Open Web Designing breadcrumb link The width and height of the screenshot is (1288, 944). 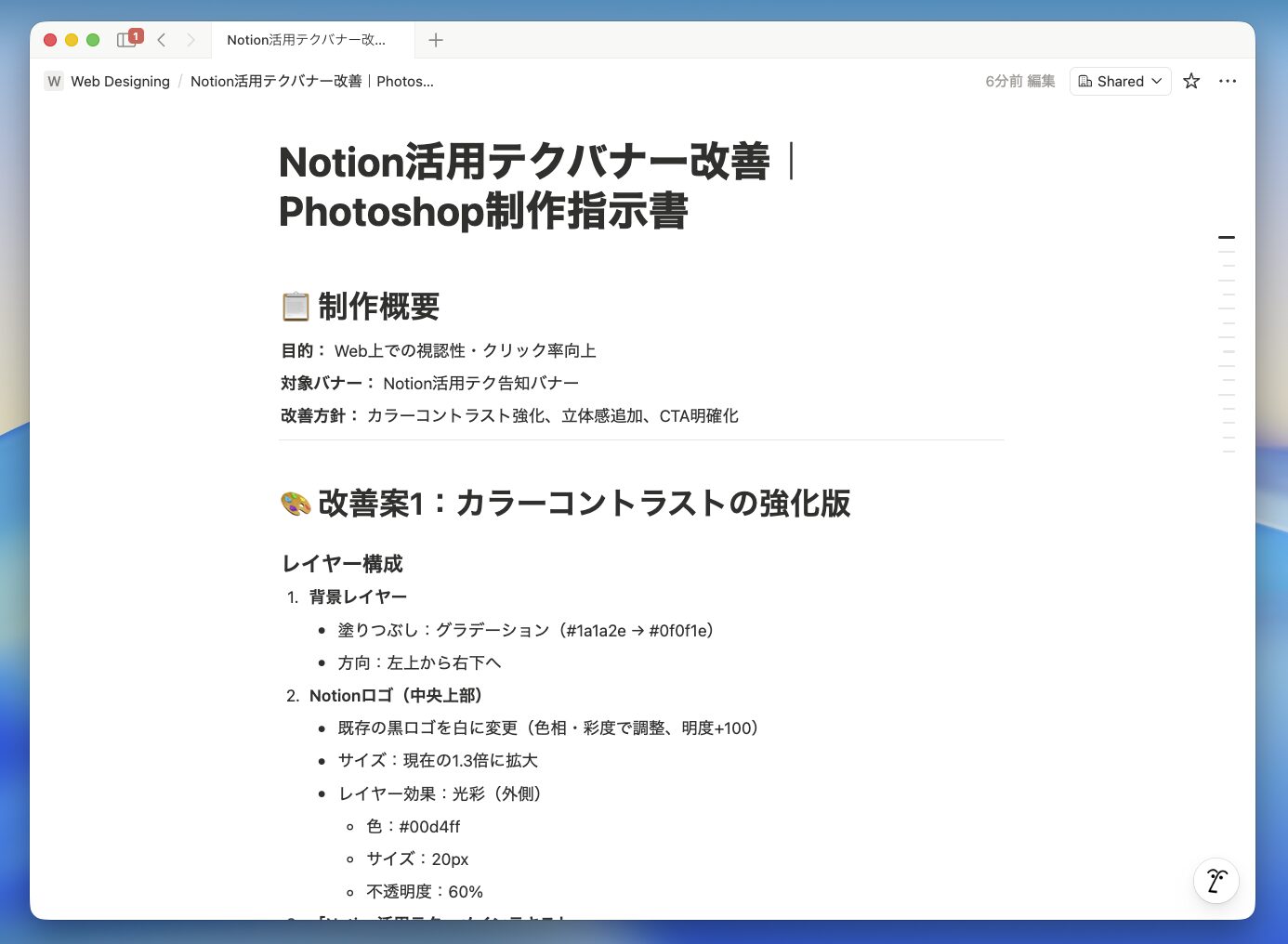click(120, 81)
